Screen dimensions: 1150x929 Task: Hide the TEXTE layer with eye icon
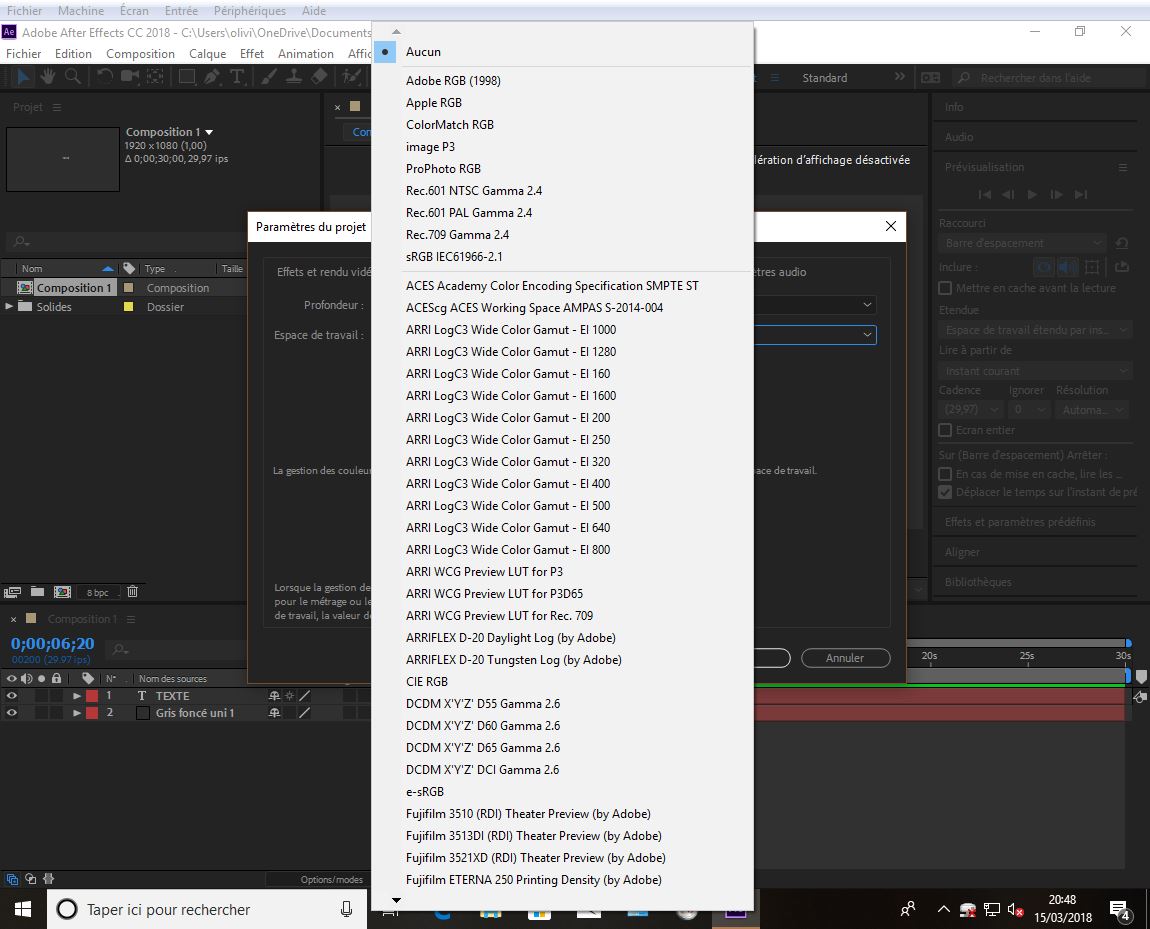[12, 696]
